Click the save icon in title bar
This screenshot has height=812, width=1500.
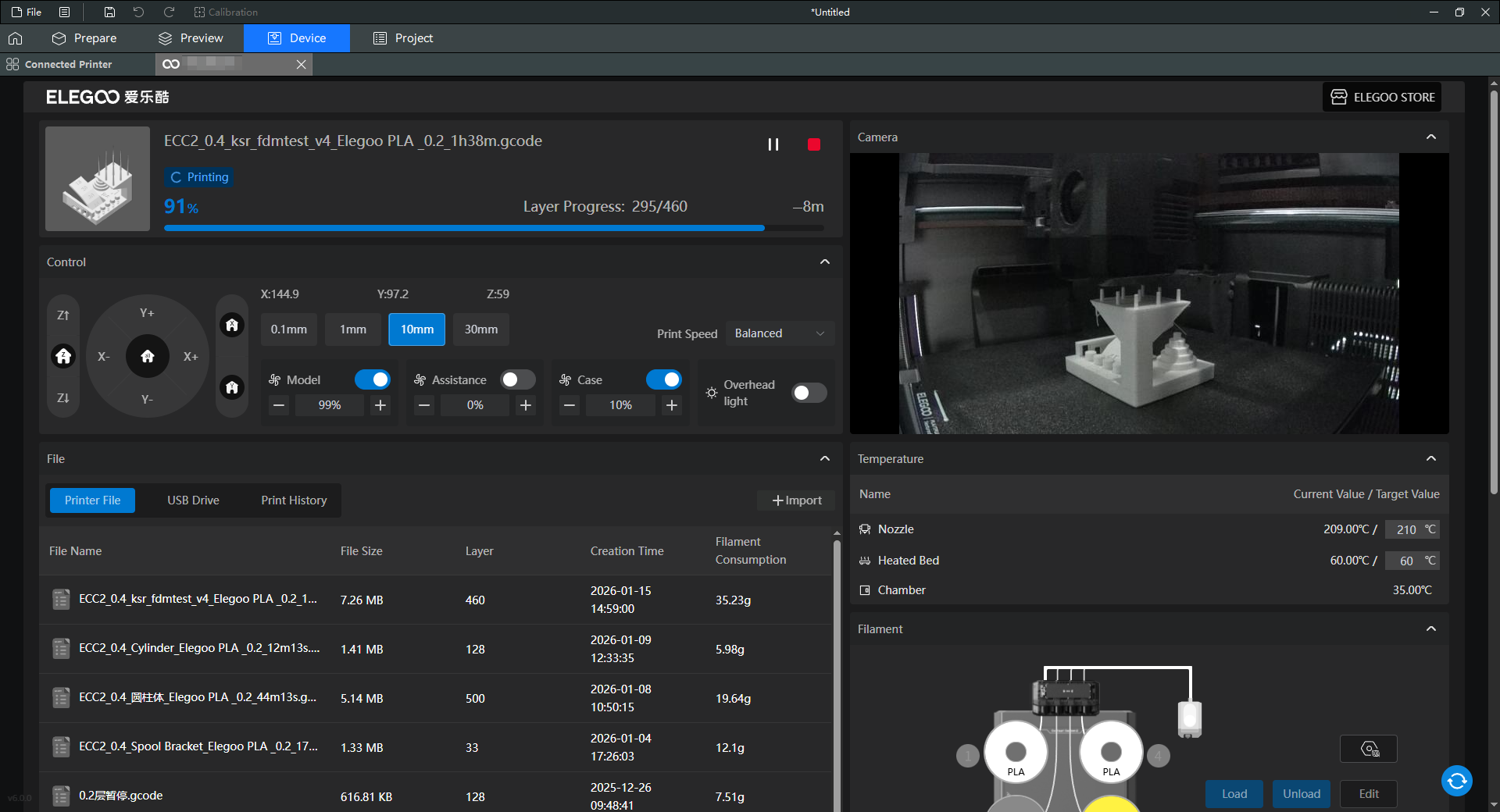(109, 12)
